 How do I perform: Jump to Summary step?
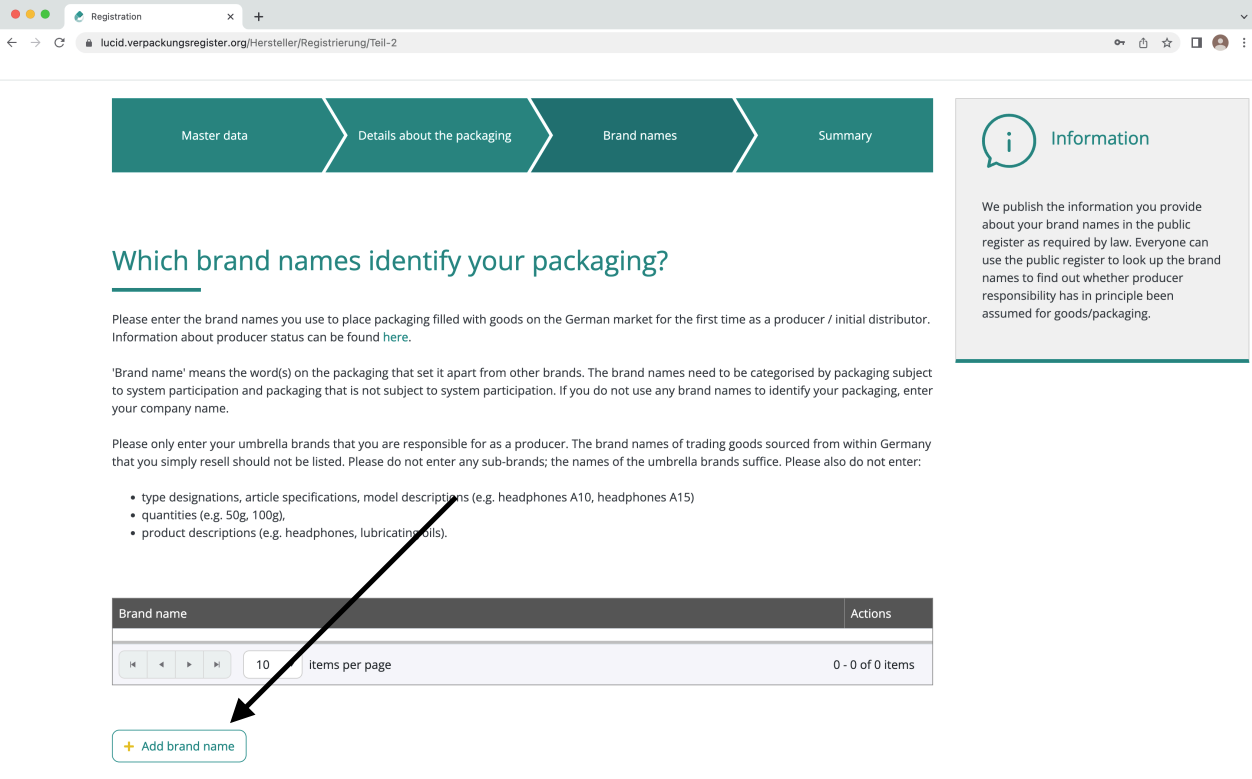click(844, 136)
